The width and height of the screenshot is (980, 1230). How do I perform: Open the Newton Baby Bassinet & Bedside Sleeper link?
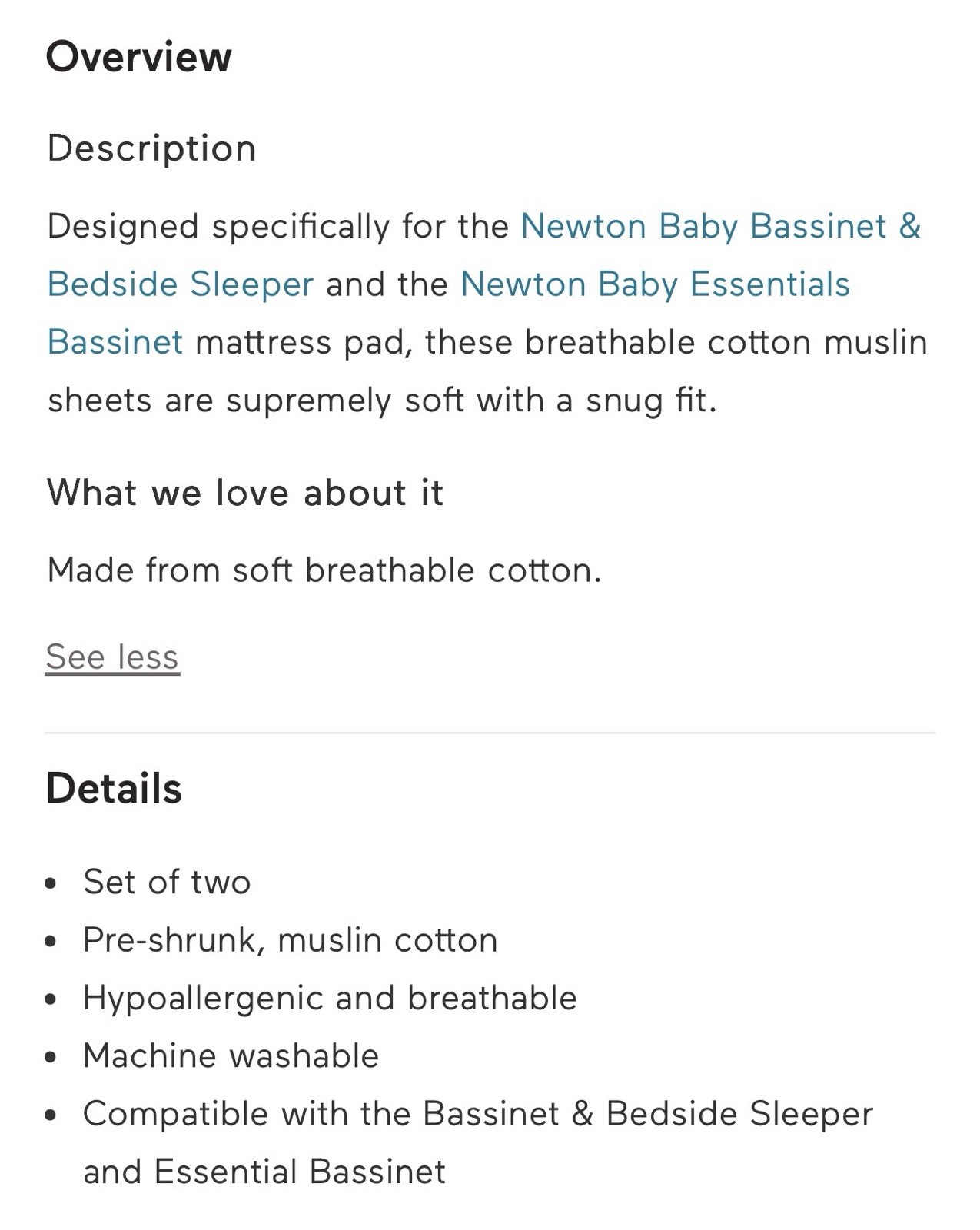tap(720, 227)
